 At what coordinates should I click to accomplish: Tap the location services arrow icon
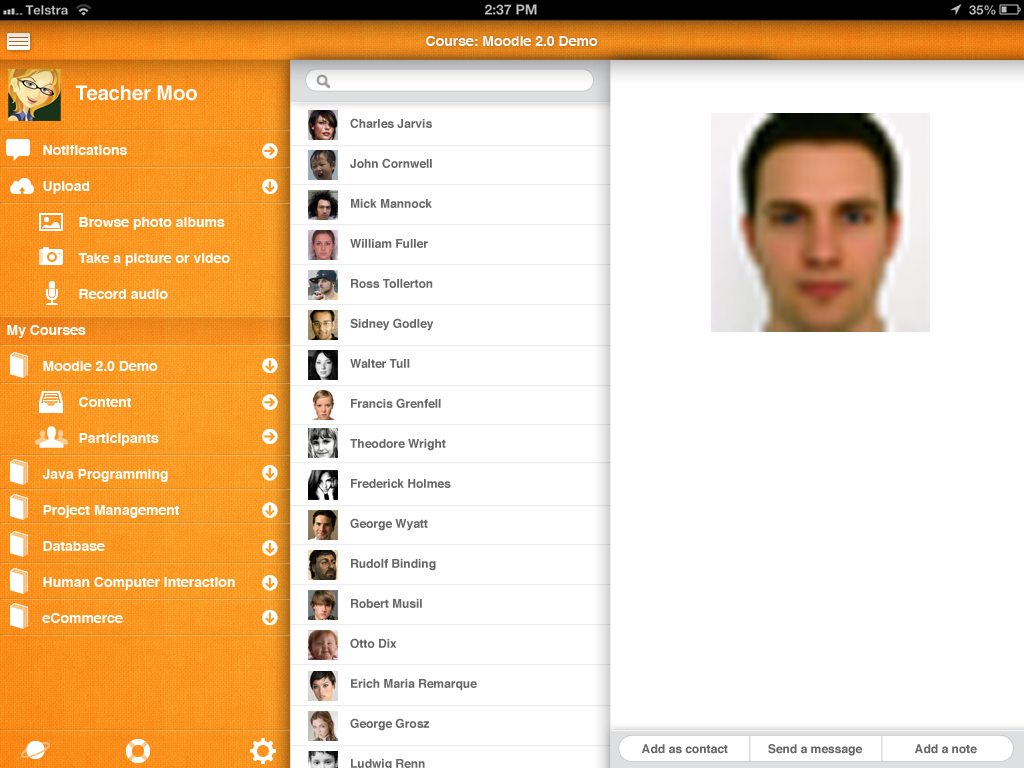(x=955, y=9)
